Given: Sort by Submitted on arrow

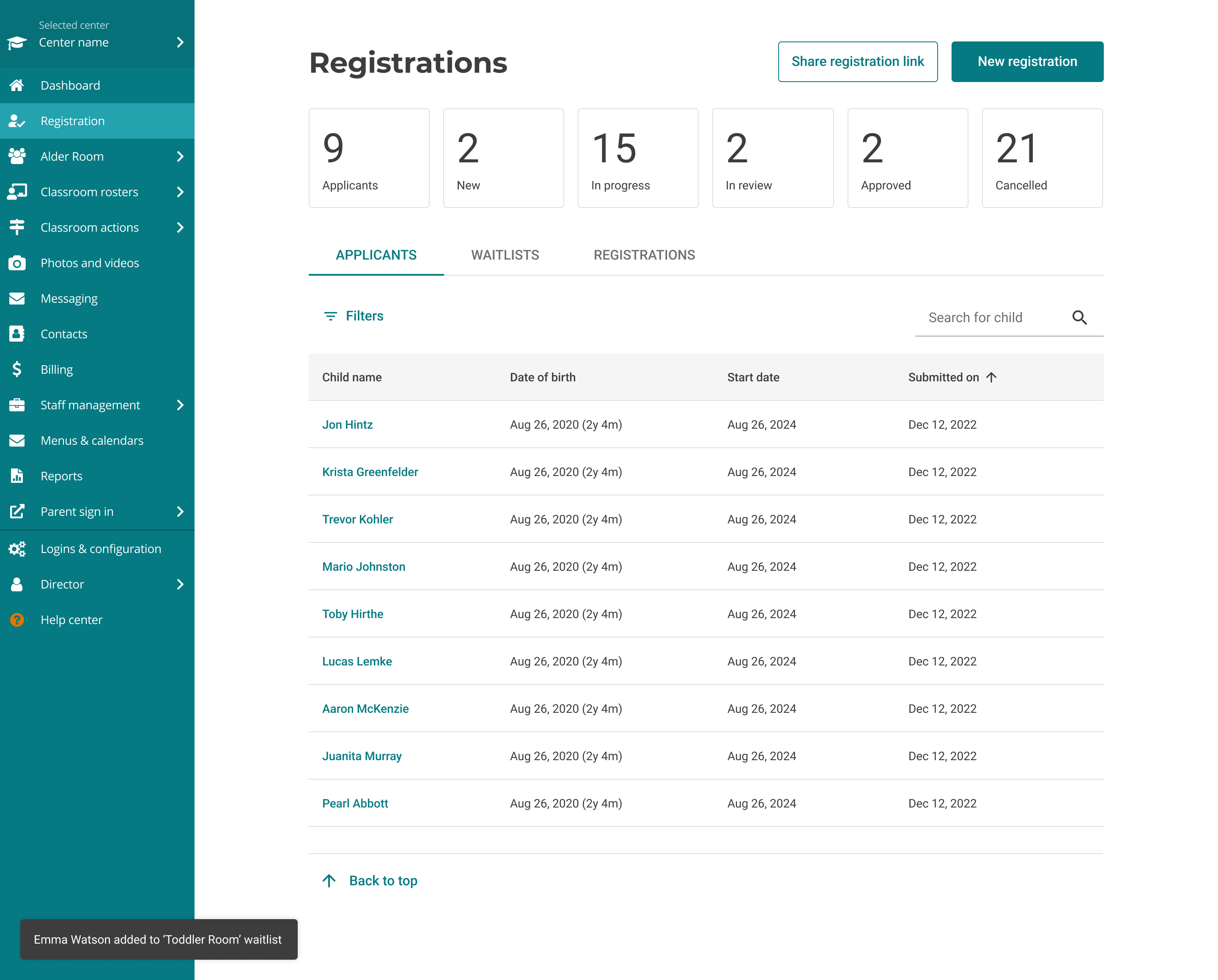Looking at the screenshot, I should point(991,377).
